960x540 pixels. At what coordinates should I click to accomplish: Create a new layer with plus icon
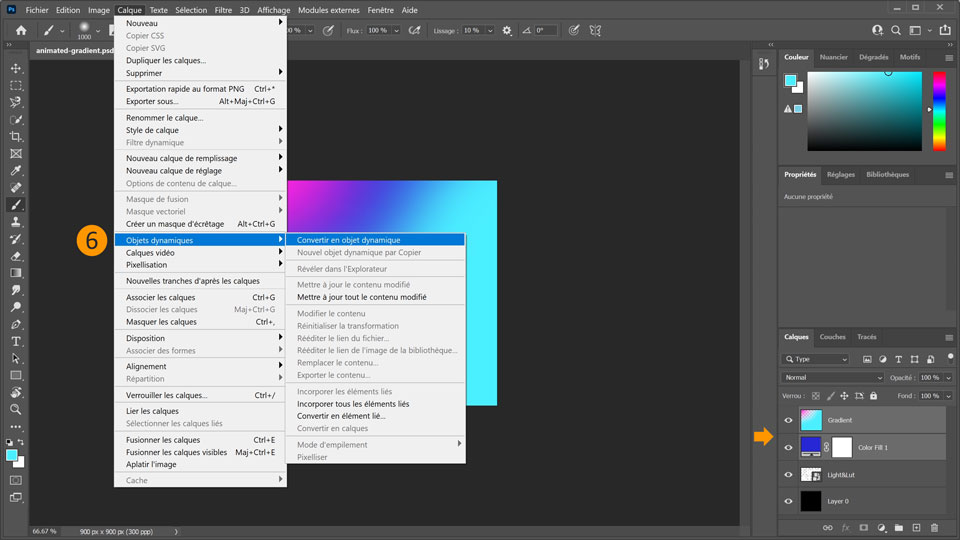(915, 527)
